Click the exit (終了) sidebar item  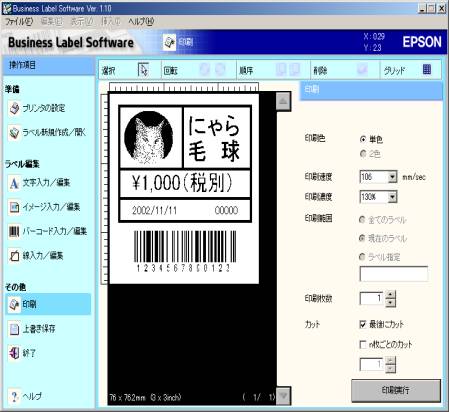point(22,353)
